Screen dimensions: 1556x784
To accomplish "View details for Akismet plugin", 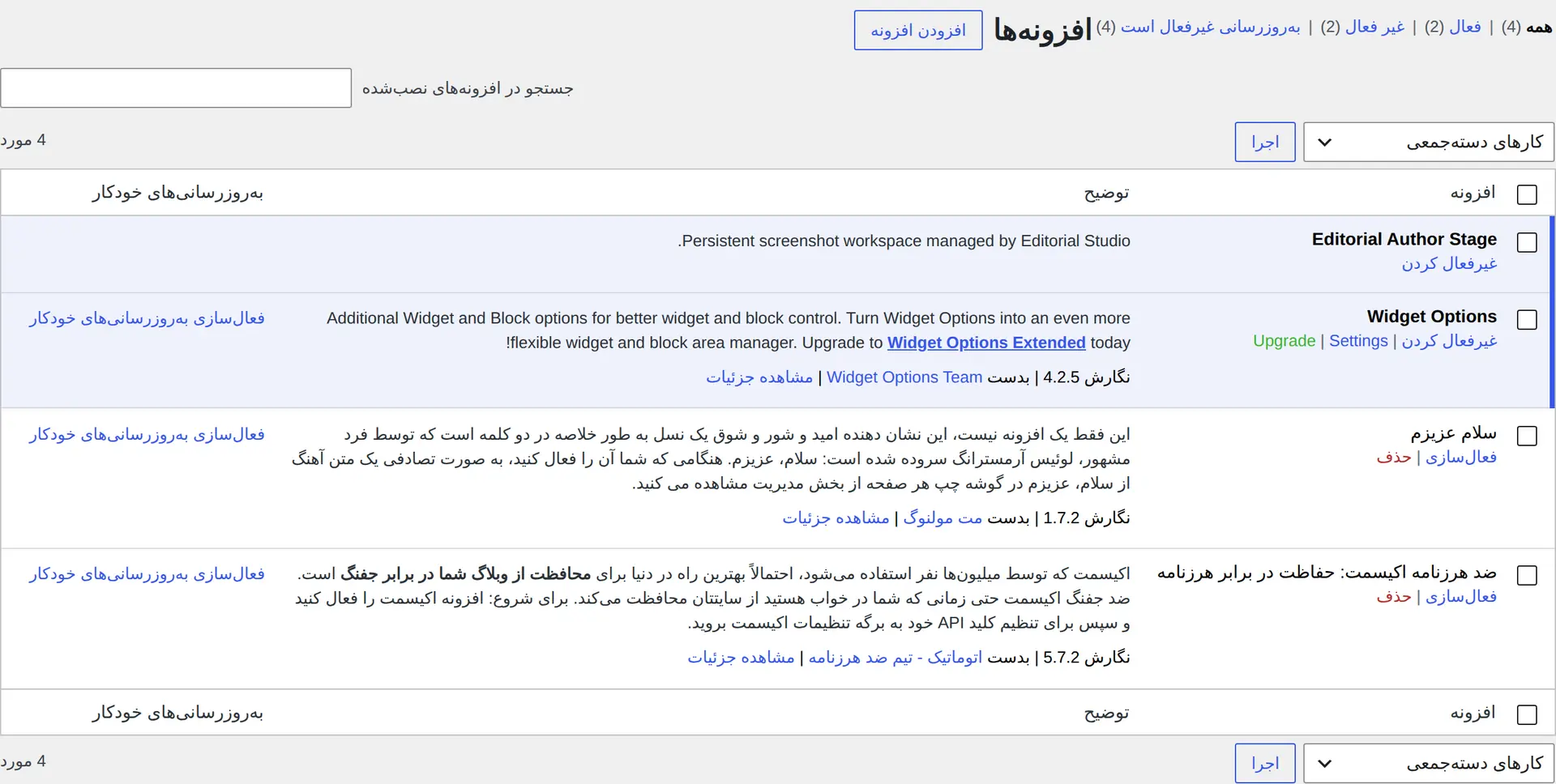I will coord(741,658).
